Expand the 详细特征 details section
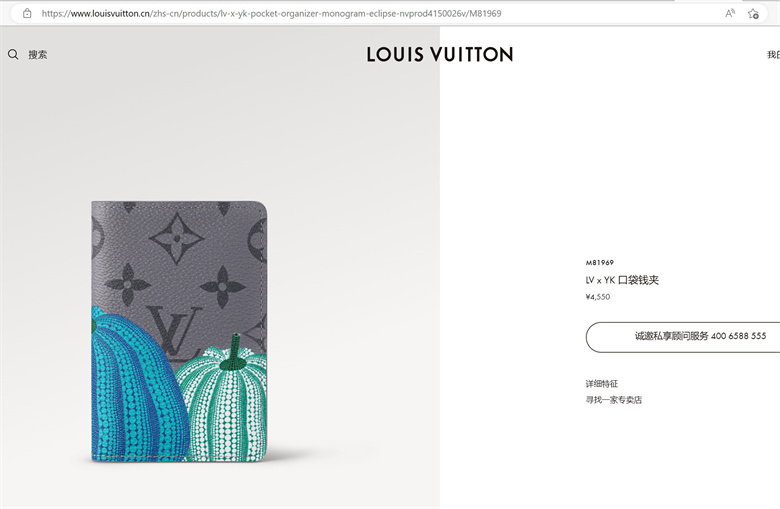Image resolution: width=780 pixels, height=509 pixels. tap(601, 384)
